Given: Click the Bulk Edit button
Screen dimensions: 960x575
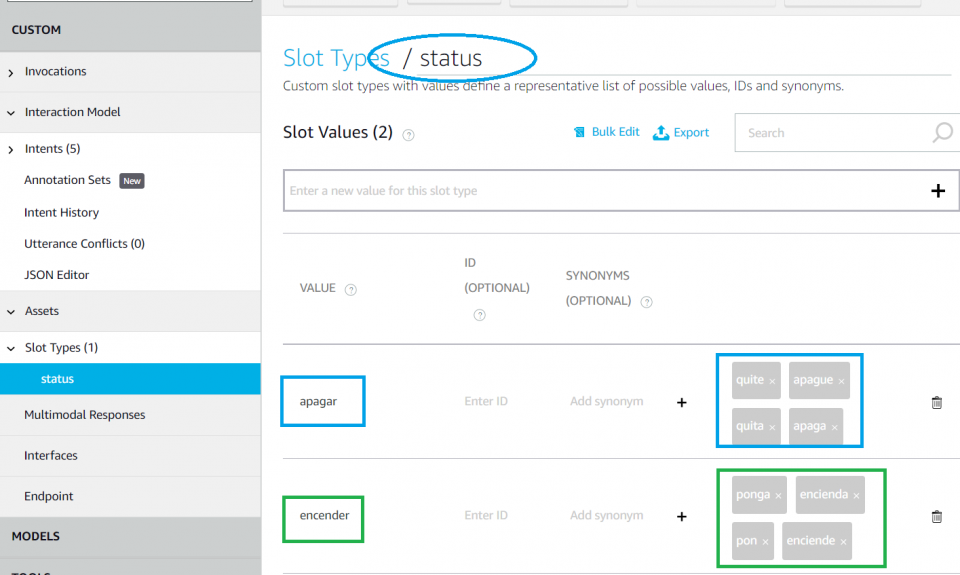Looking at the screenshot, I should point(606,132).
